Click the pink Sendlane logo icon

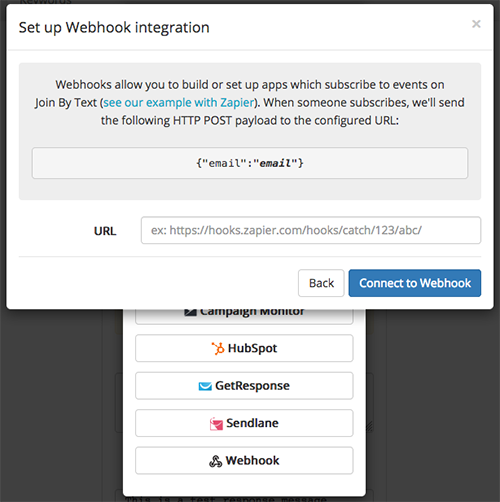coord(216,424)
